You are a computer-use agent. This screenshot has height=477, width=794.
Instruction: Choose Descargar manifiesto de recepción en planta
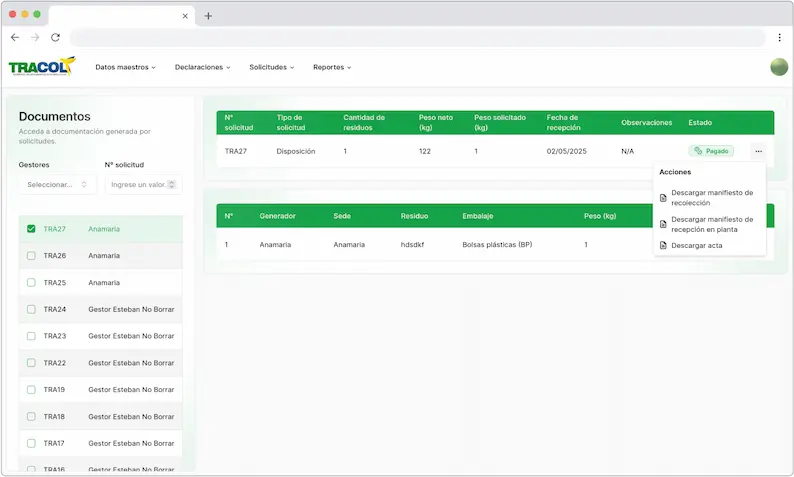click(x=711, y=223)
